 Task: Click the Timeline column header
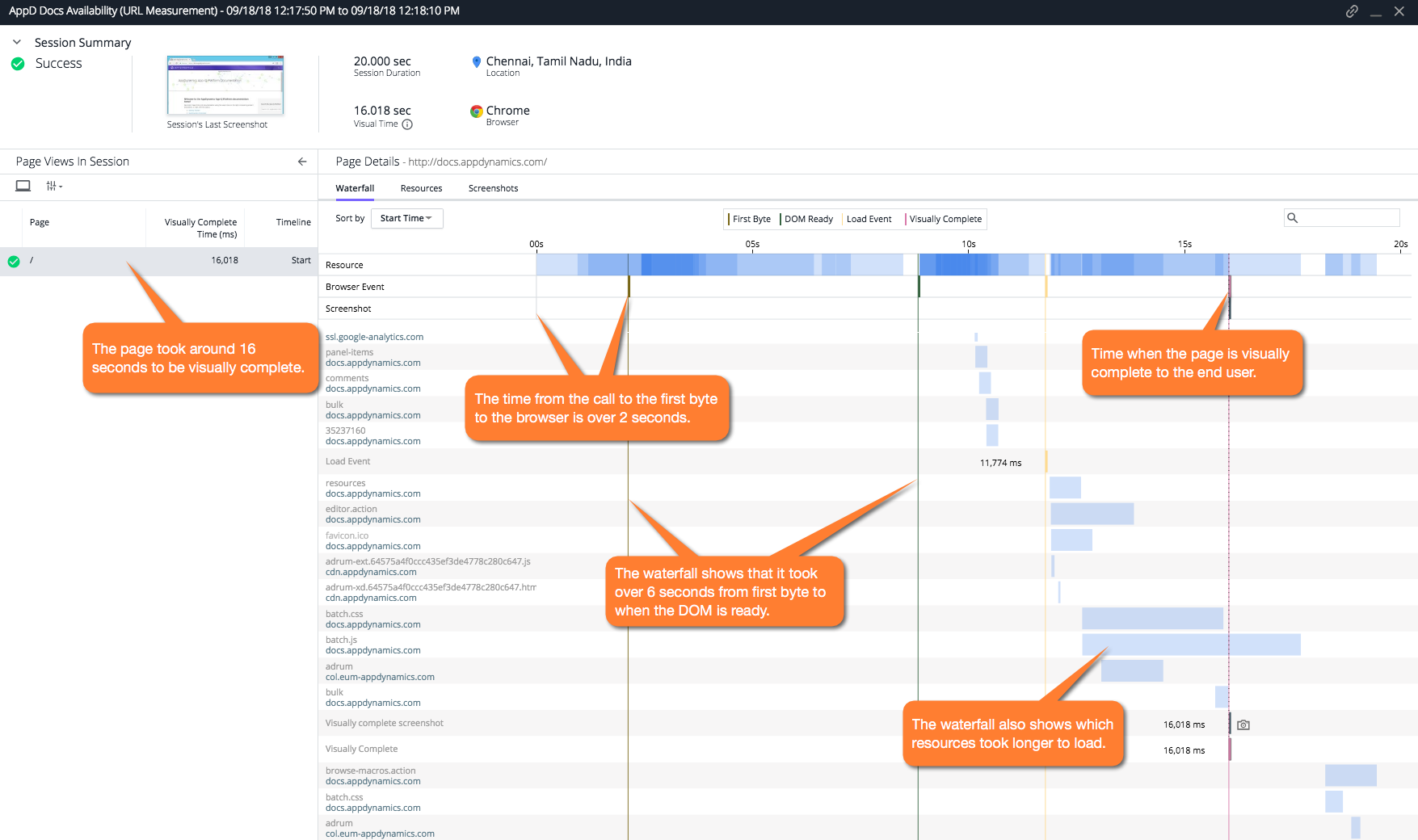293,222
